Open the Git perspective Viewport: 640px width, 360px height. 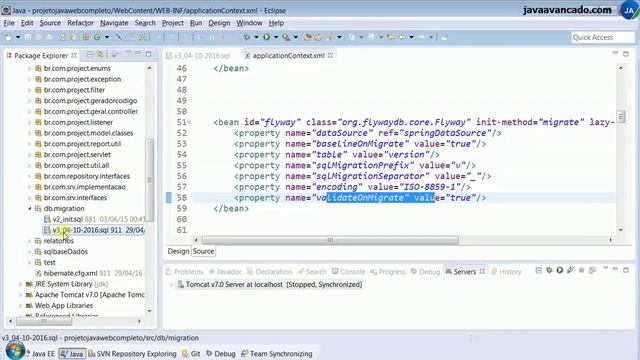pos(191,353)
